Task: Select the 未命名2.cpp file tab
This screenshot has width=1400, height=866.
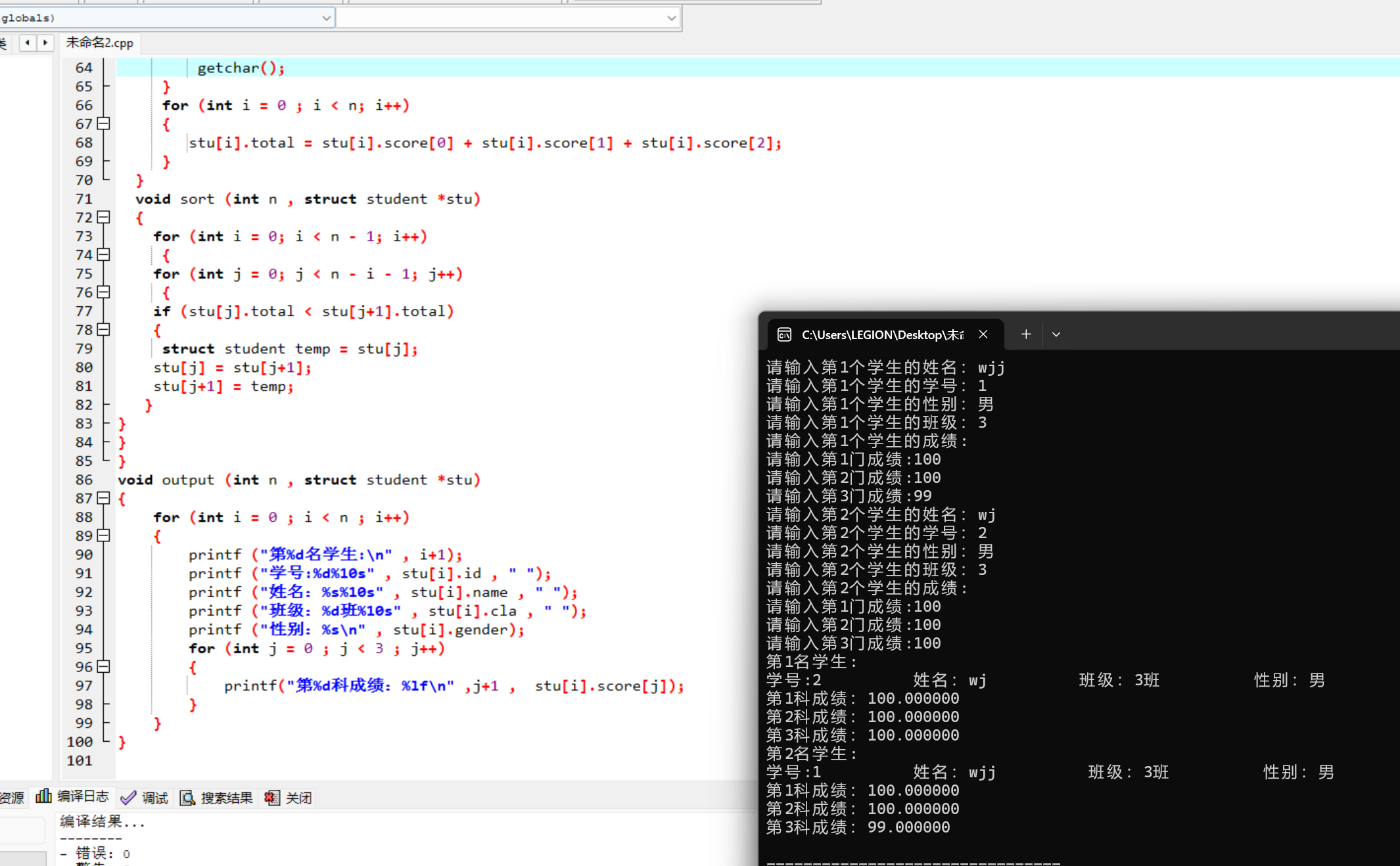Action: point(99,43)
